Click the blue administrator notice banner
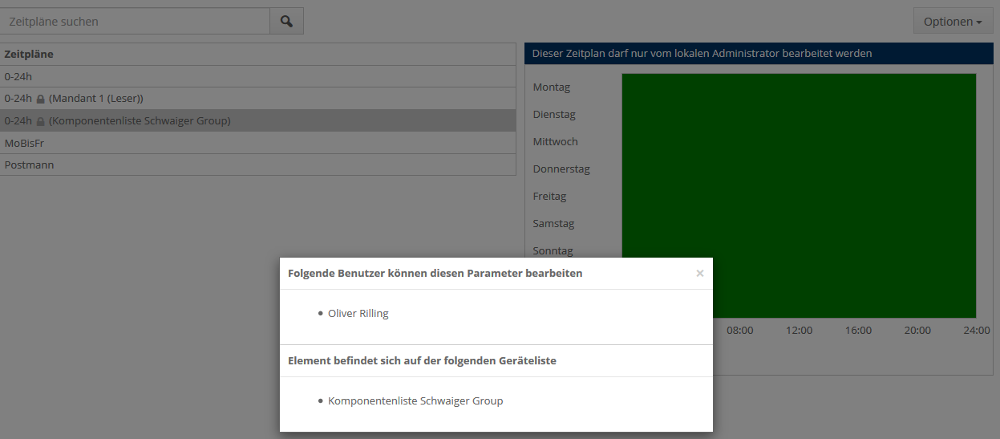 (x=758, y=53)
